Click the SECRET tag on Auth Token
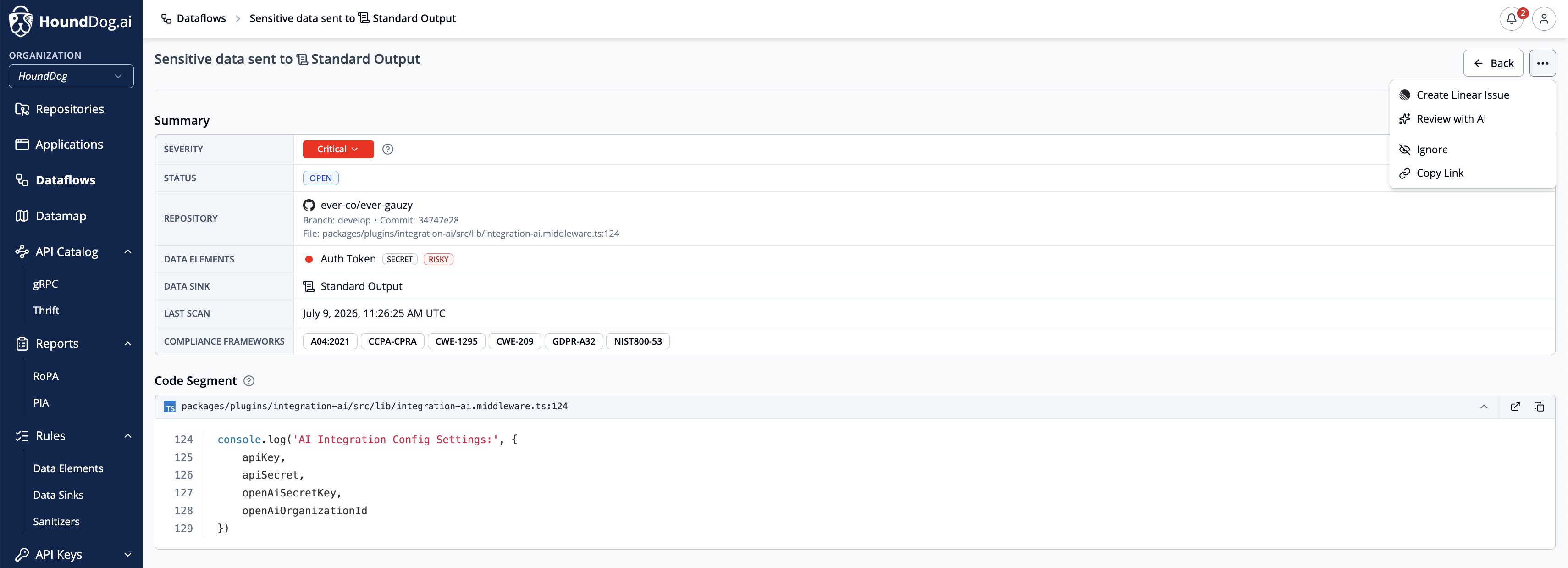The width and height of the screenshot is (1568, 568). tap(400, 260)
